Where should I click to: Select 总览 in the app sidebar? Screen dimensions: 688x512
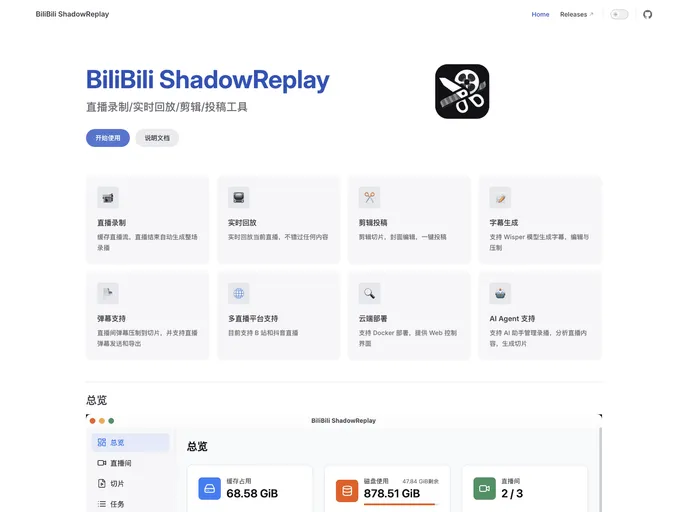[130, 442]
